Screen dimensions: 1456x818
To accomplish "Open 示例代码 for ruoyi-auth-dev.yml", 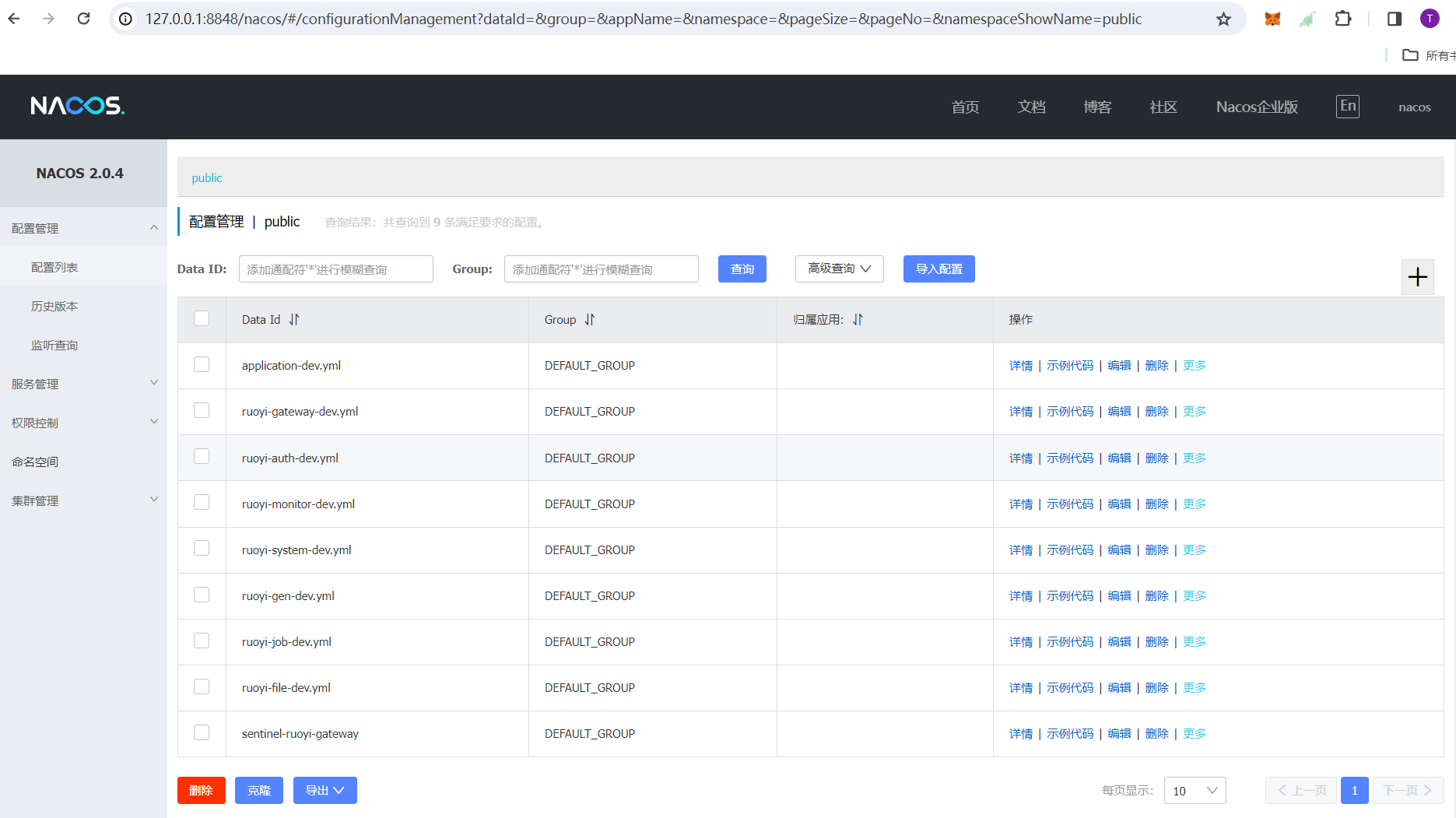I will 1070,458.
